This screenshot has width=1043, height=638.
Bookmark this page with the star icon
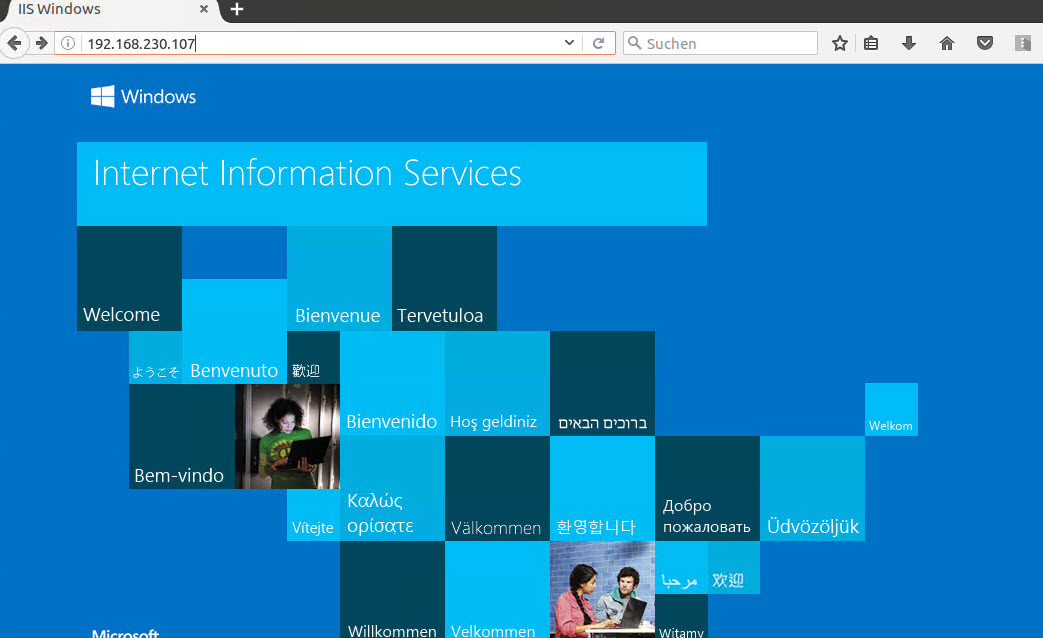click(840, 43)
